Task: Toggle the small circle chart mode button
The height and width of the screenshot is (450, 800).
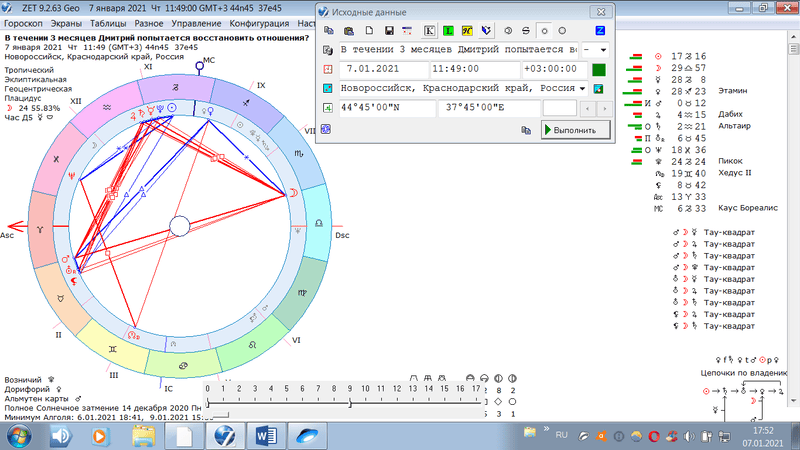Action: pos(544,31)
